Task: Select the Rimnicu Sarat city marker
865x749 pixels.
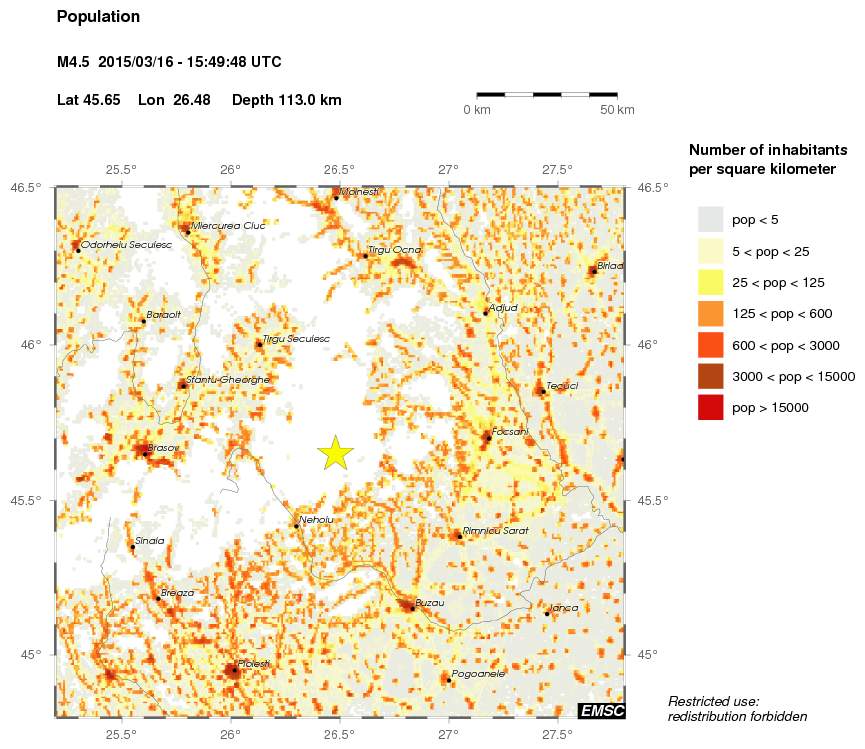Action: 459,536
